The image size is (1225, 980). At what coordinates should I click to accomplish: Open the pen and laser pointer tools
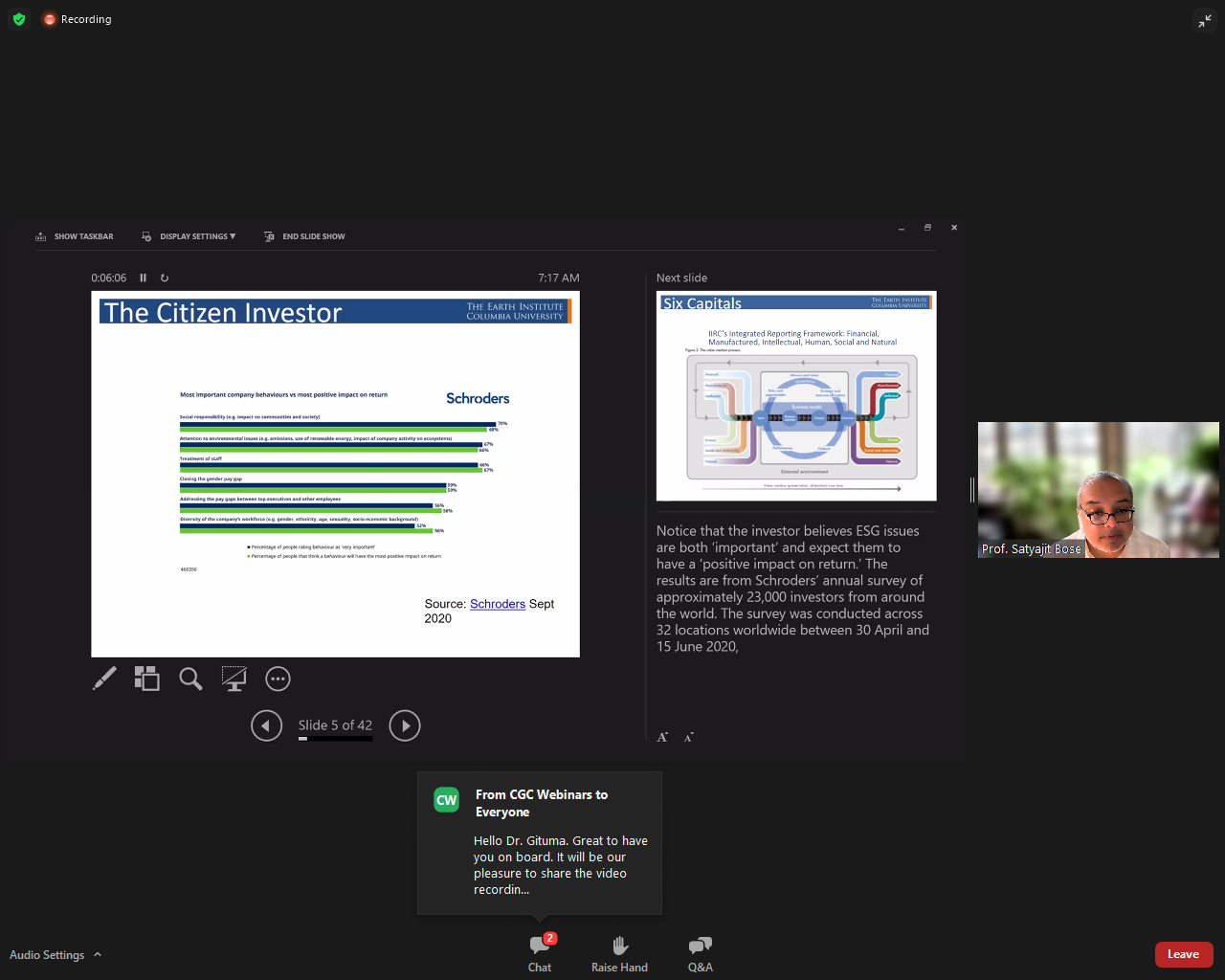coord(104,679)
